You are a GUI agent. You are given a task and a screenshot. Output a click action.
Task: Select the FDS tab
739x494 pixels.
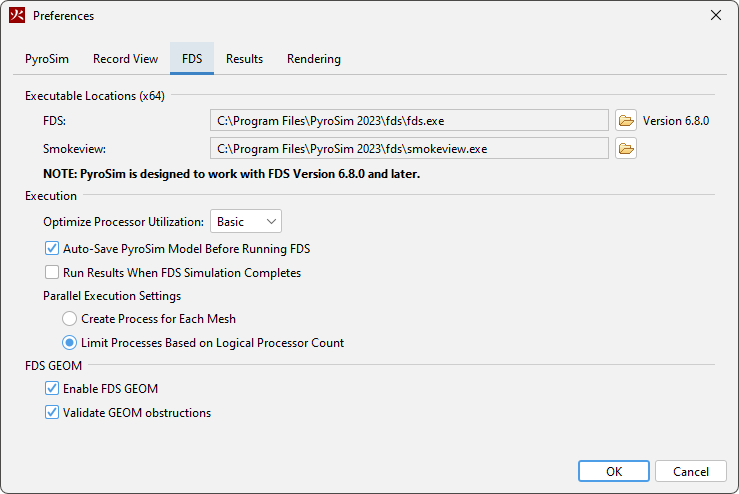coord(192,59)
